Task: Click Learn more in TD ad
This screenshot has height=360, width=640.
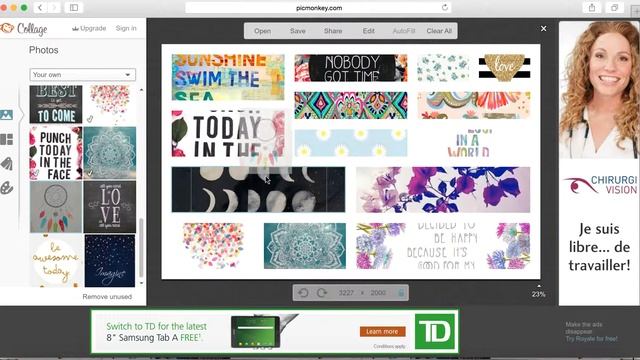Action: [x=382, y=331]
